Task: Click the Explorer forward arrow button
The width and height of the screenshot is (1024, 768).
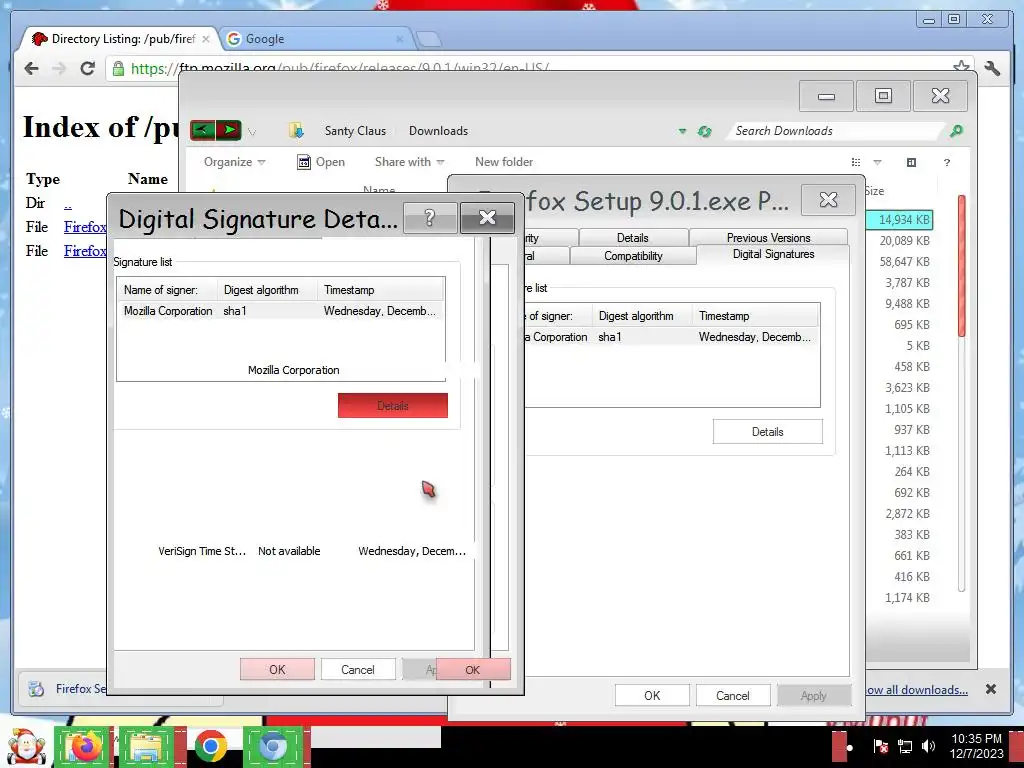Action: click(229, 131)
